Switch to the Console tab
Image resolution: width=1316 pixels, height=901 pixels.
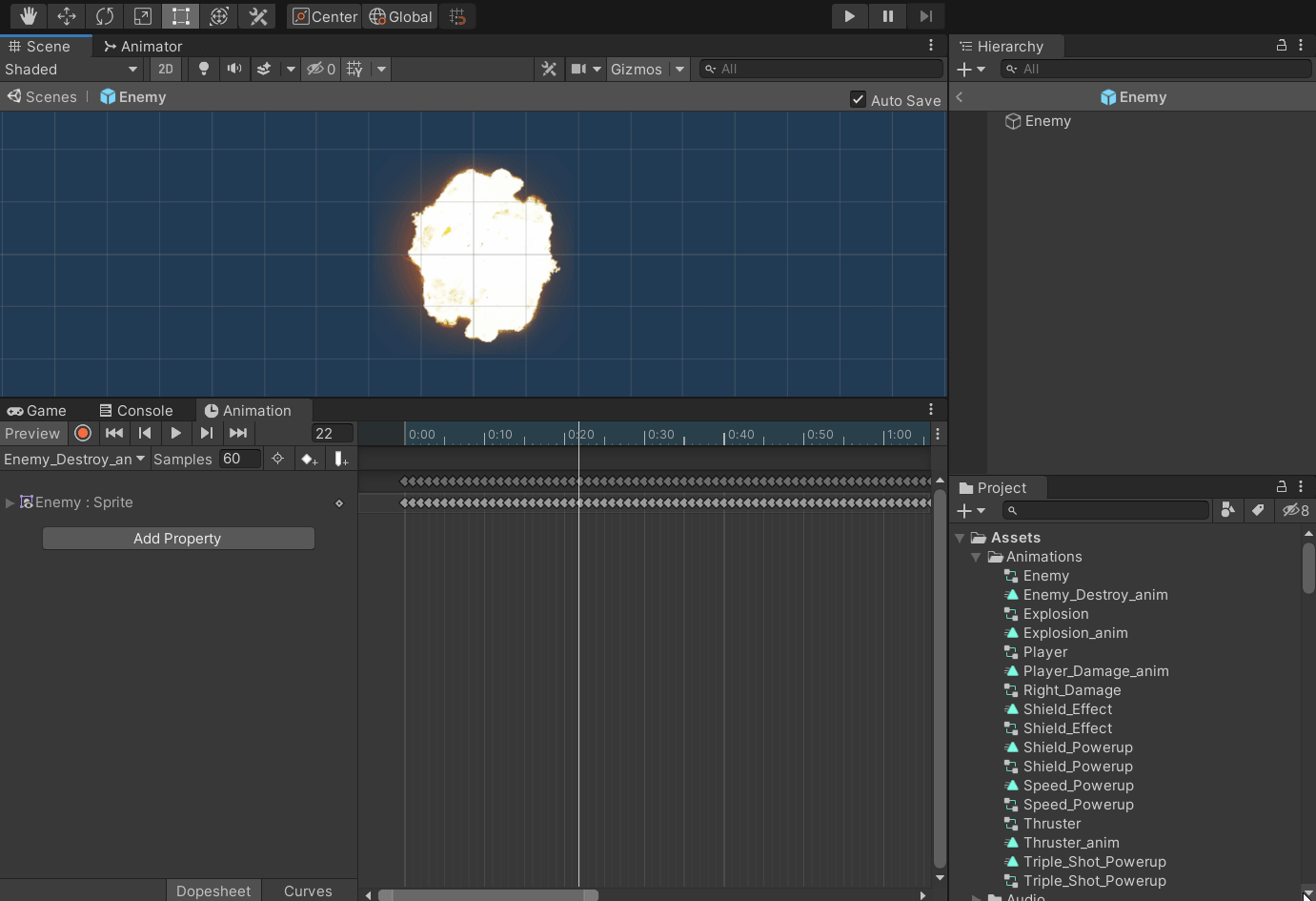(136, 410)
